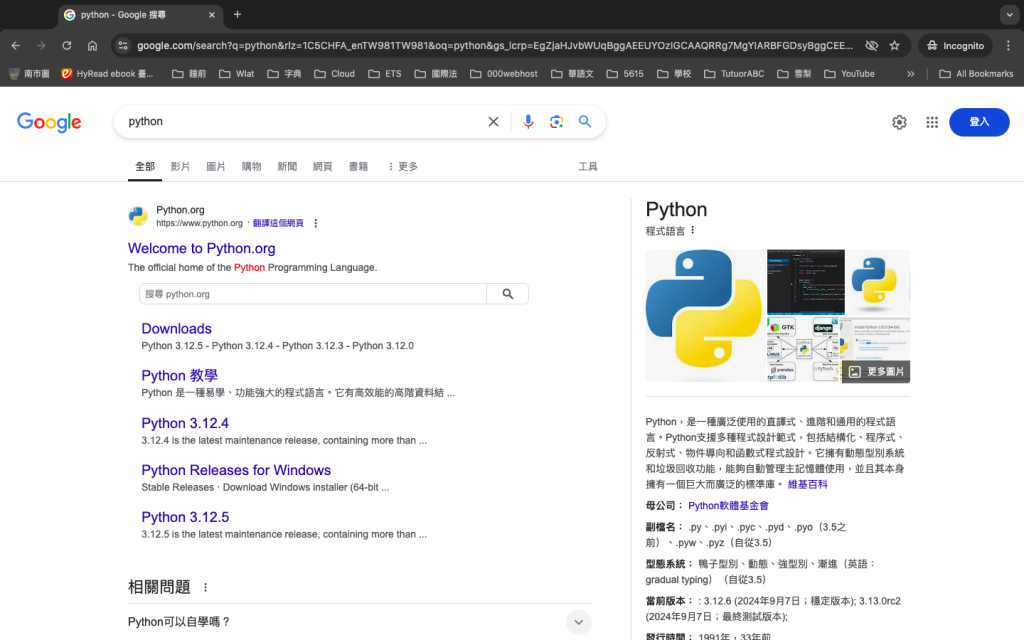Click the 登入 sign-in button
1024x640 pixels.
(979, 122)
